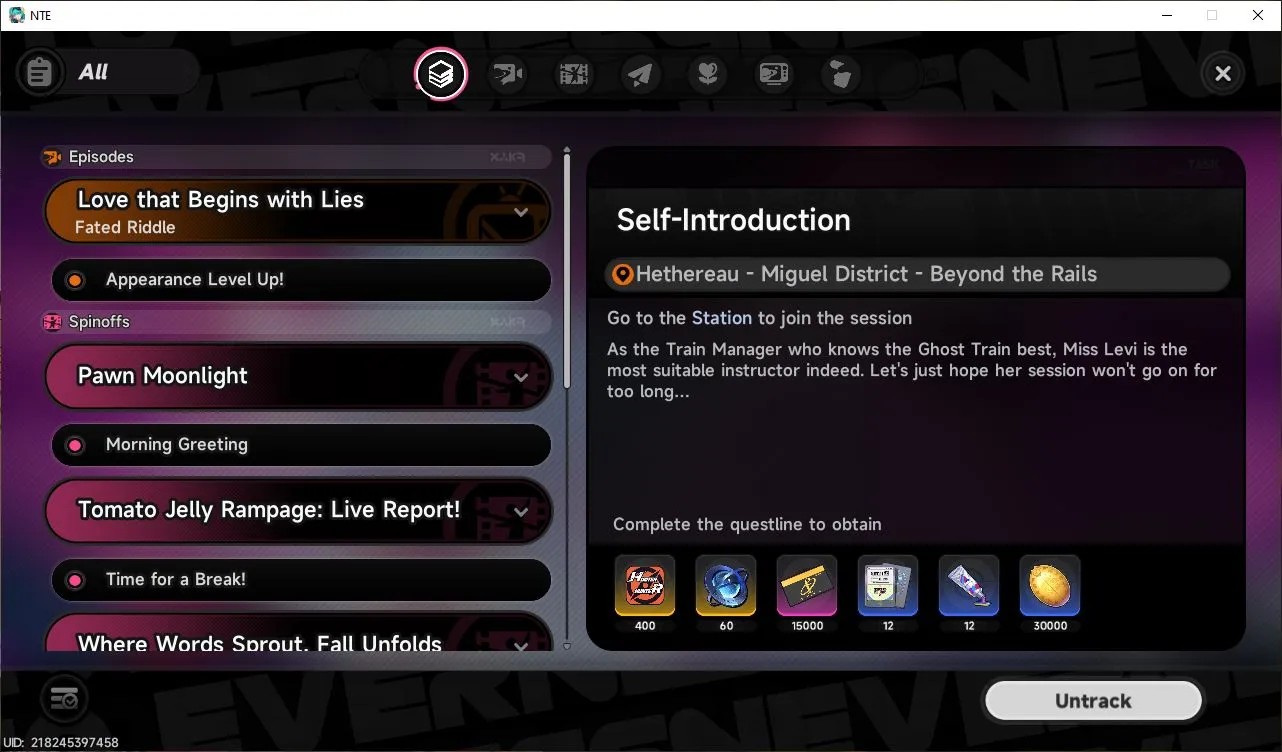1282x752 pixels.
Task: Minimize the NTE window
Action: click(x=1167, y=15)
